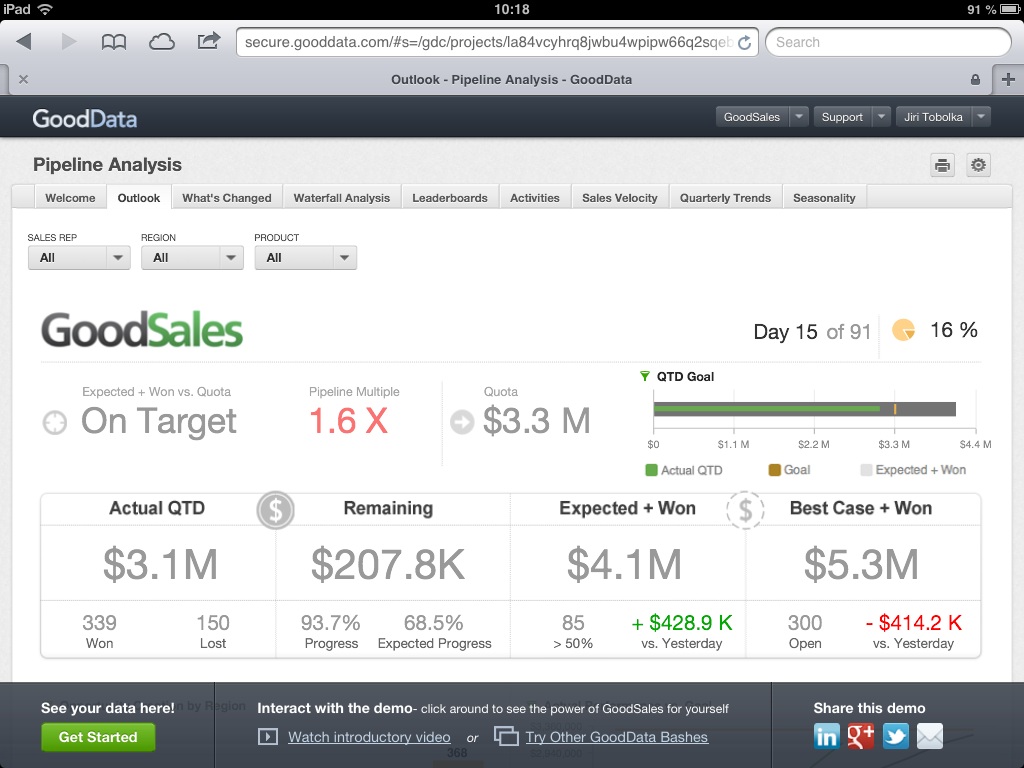1024x768 pixels.
Task: Share the demo on Google Plus
Action: (861, 736)
